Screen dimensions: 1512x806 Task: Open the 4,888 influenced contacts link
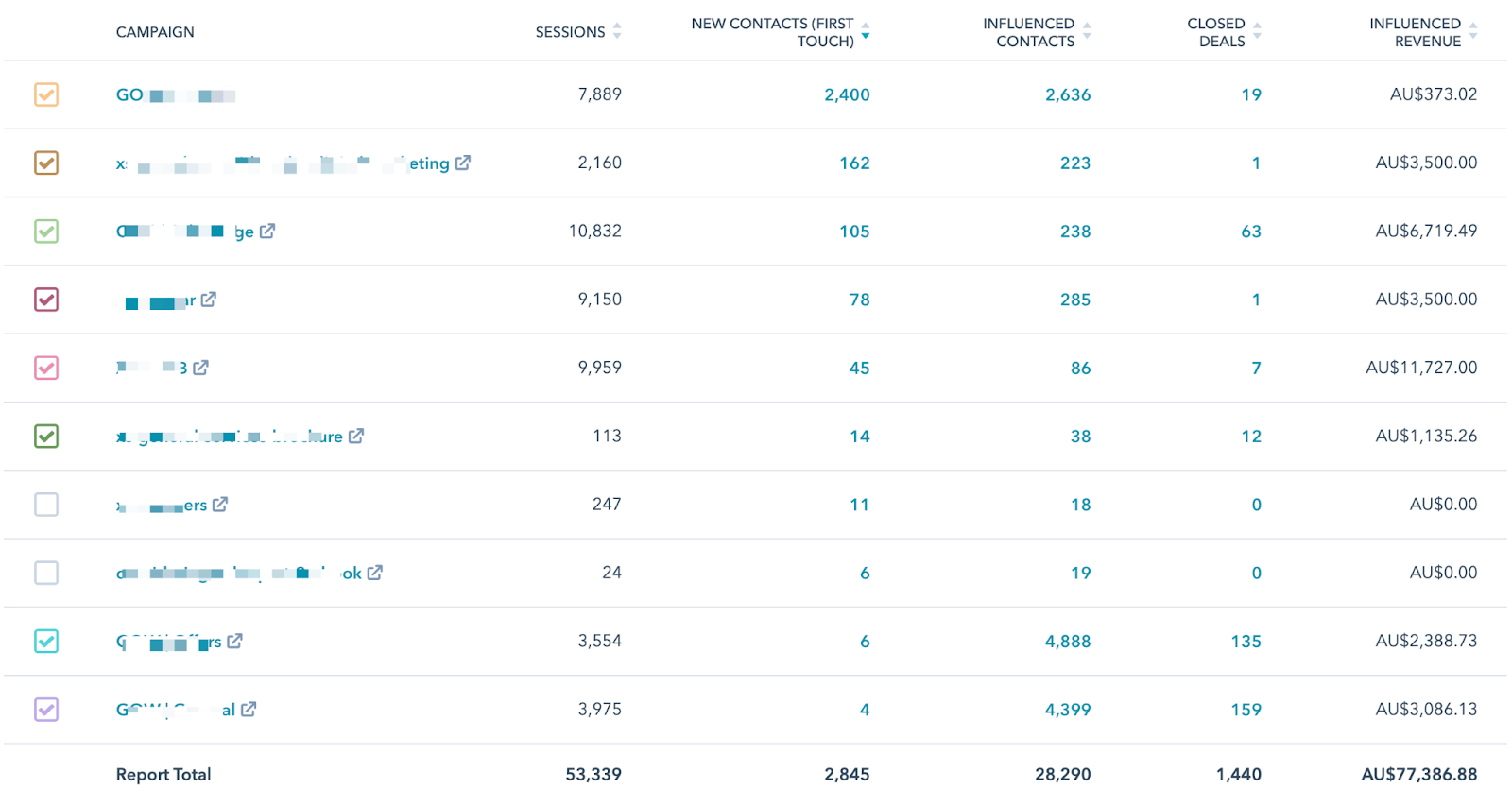[1067, 641]
